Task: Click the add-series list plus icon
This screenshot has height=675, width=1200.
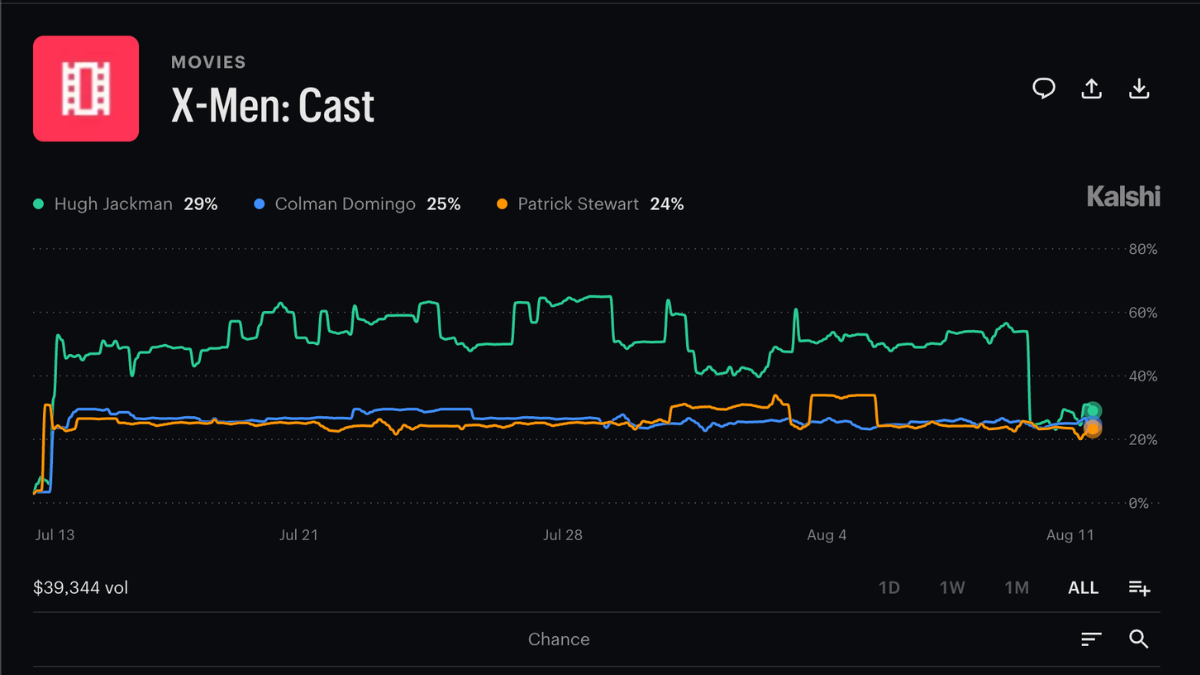Action: coord(1139,587)
